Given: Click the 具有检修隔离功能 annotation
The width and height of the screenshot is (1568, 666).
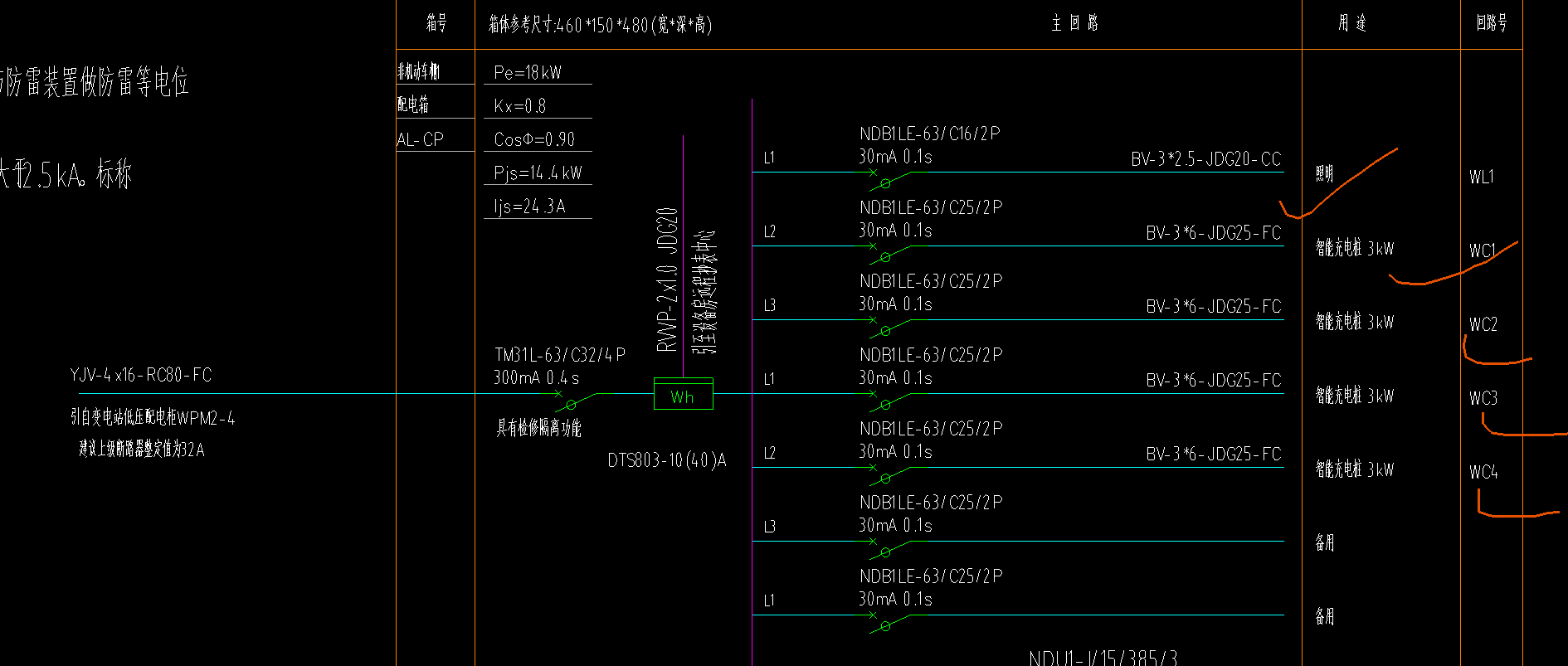Looking at the screenshot, I should pos(538,428).
